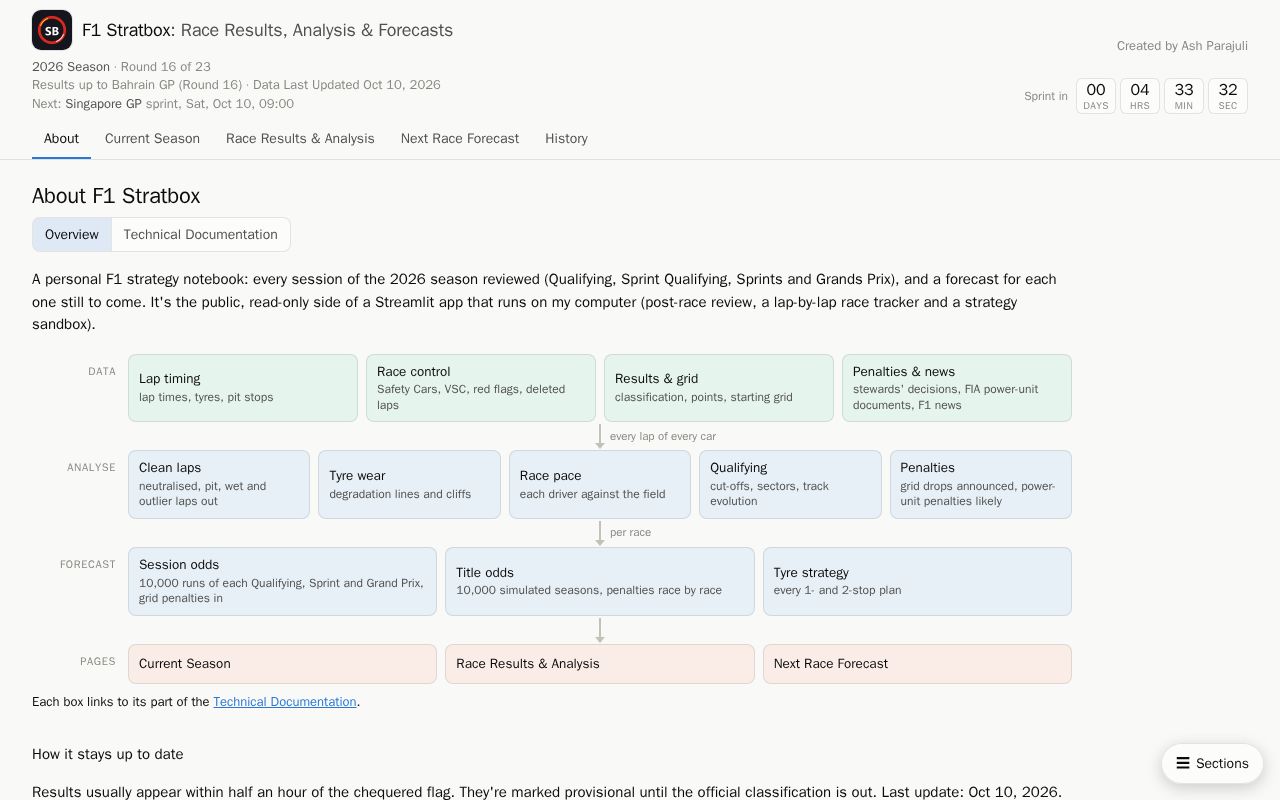This screenshot has width=1280, height=800.
Task: Click Race Results & Analysis page box
Action: [600, 664]
